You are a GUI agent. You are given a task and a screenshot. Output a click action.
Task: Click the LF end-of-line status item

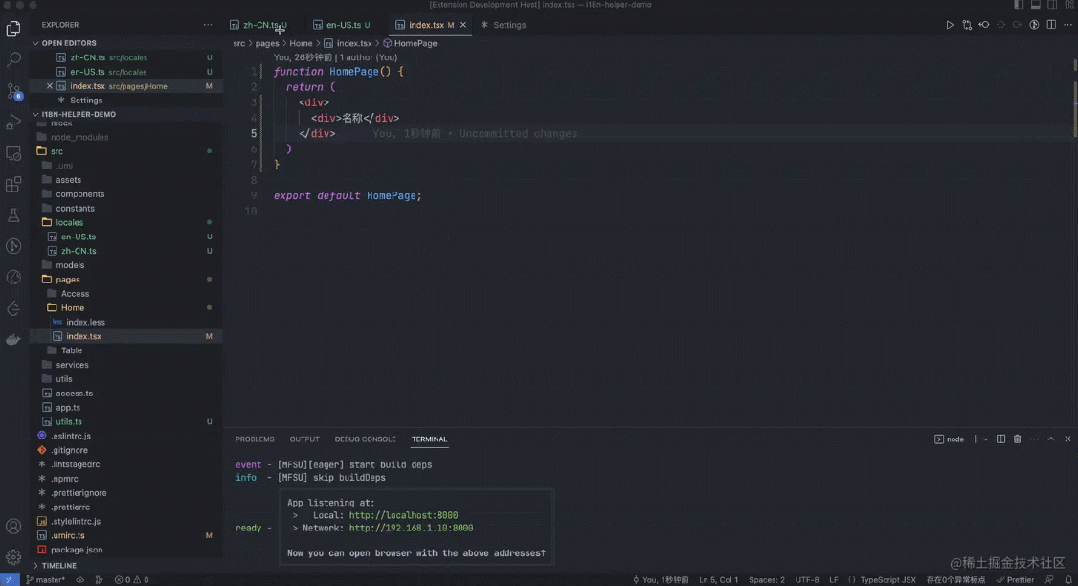(833, 580)
